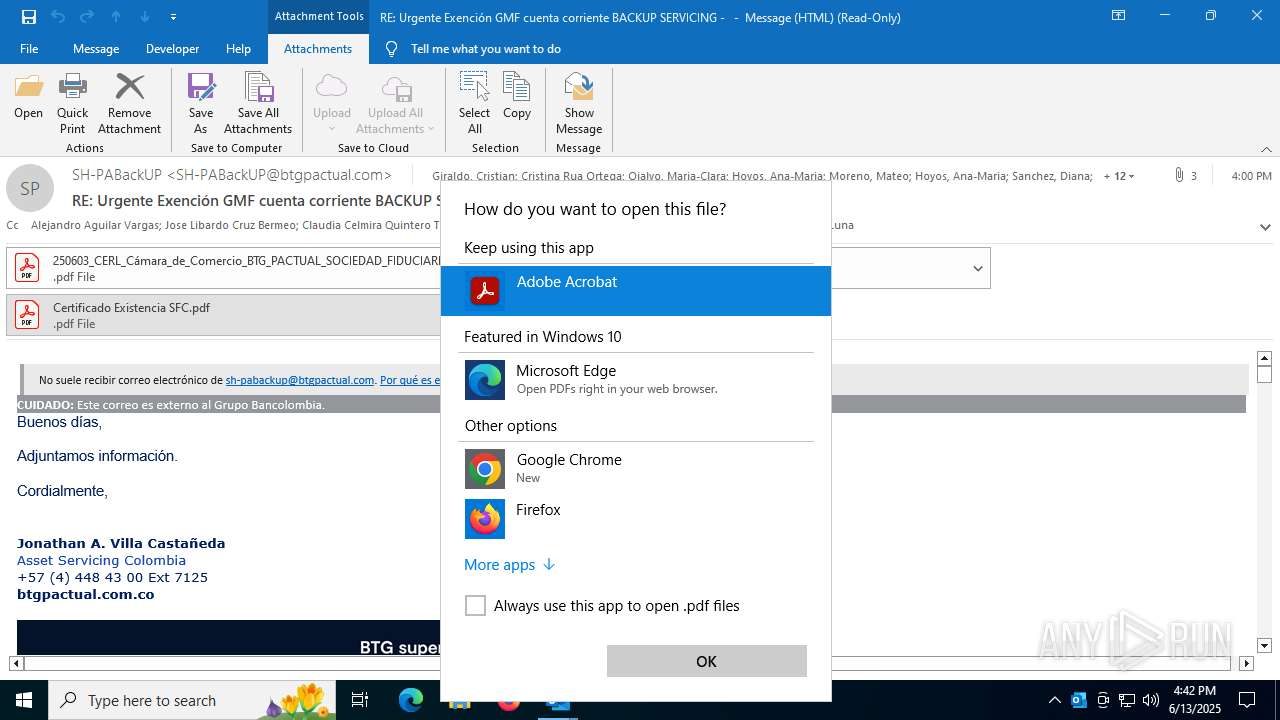Expand More apps list
Screen dimensions: 1280x720
coord(509,565)
